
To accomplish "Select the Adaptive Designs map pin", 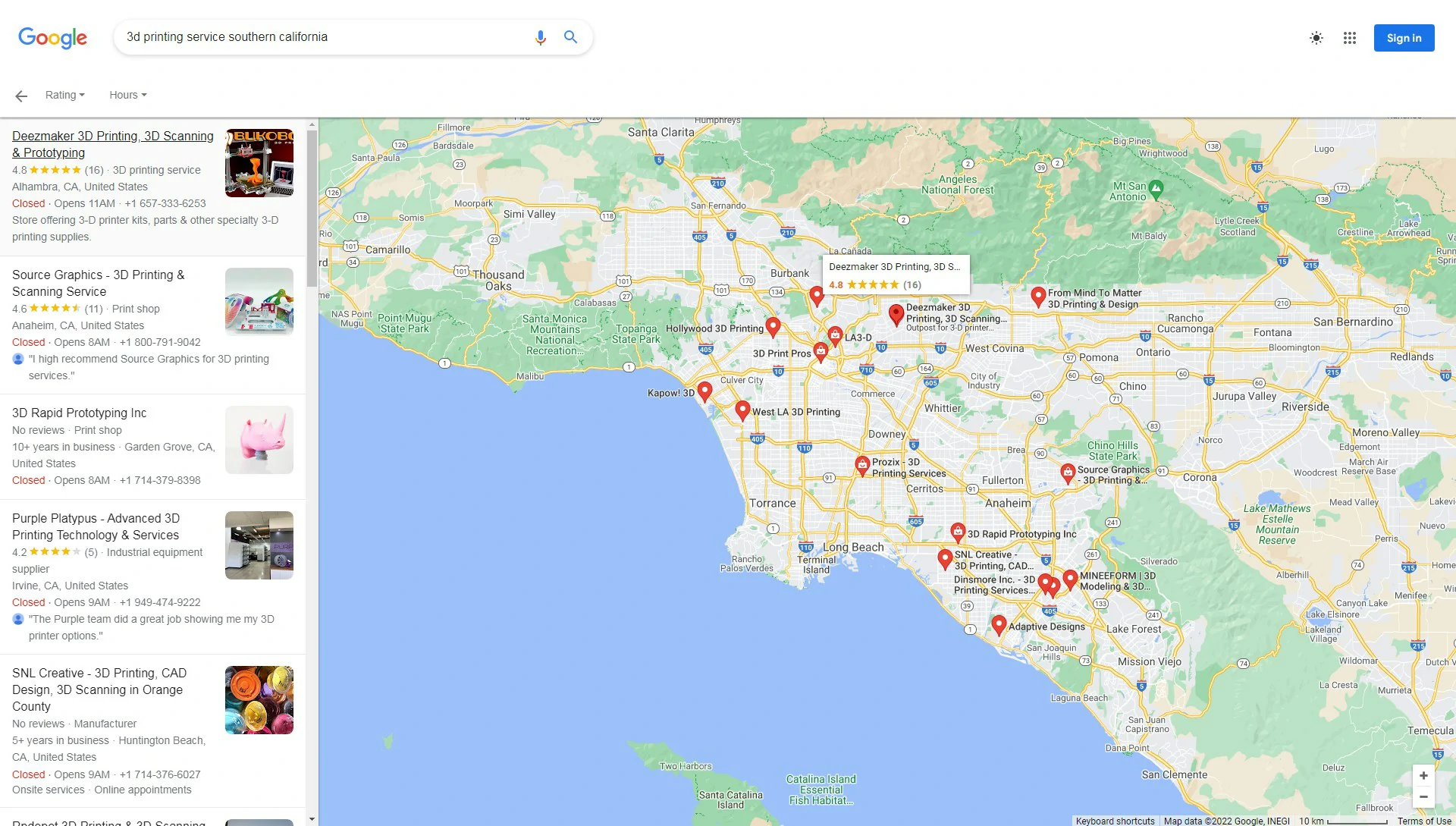I will (999, 624).
